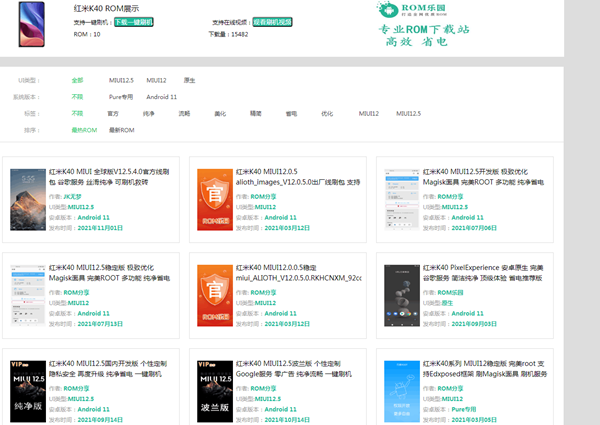Choose the 优化 tag filter
The image size is (600, 425).
point(327,113)
